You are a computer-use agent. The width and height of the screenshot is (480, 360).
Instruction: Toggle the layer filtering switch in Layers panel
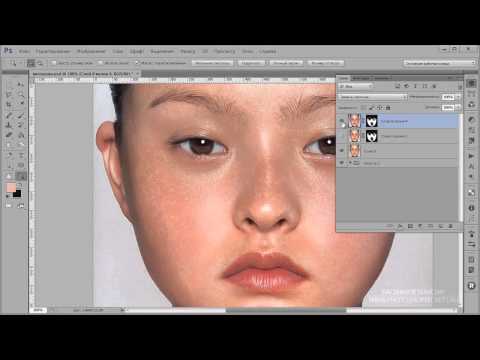click(460, 87)
